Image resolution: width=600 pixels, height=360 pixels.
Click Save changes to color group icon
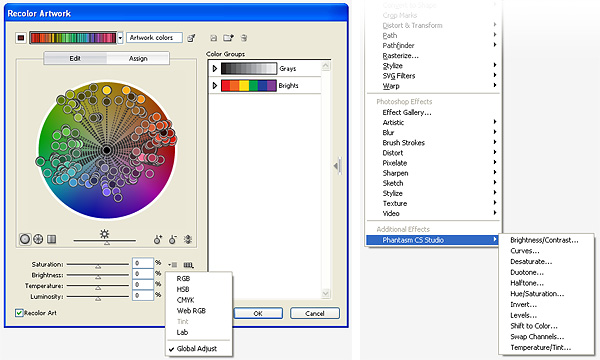click(x=214, y=38)
